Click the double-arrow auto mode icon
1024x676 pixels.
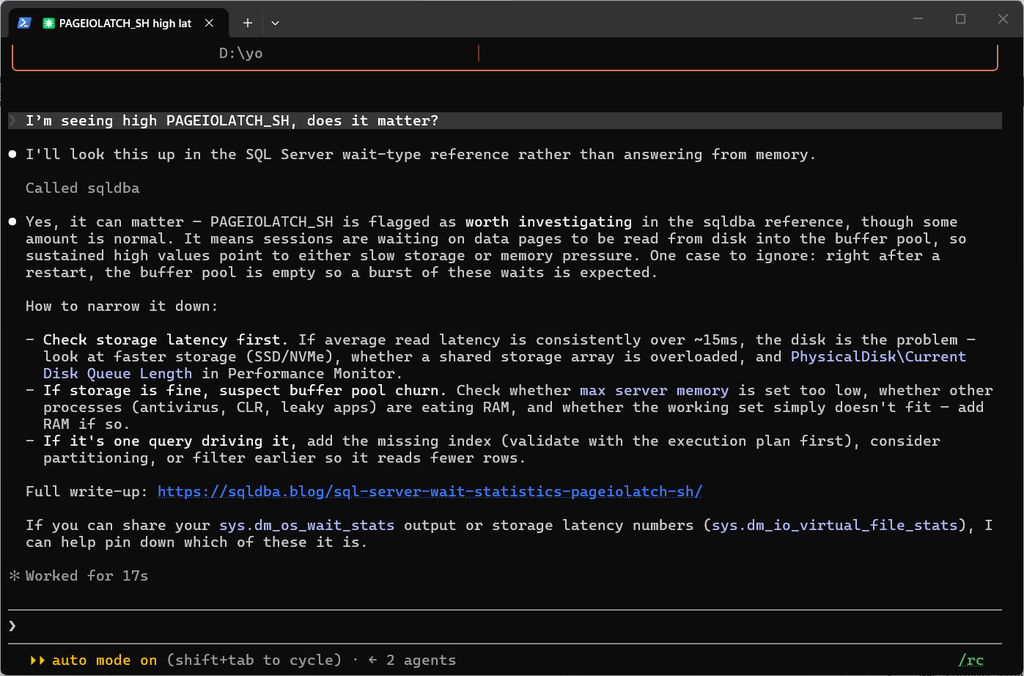point(37,660)
